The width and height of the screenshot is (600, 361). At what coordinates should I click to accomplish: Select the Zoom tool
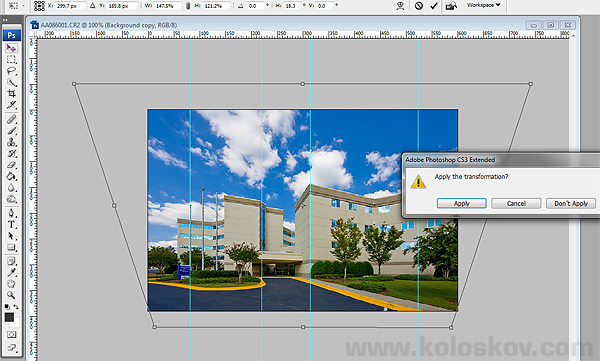coord(11,295)
